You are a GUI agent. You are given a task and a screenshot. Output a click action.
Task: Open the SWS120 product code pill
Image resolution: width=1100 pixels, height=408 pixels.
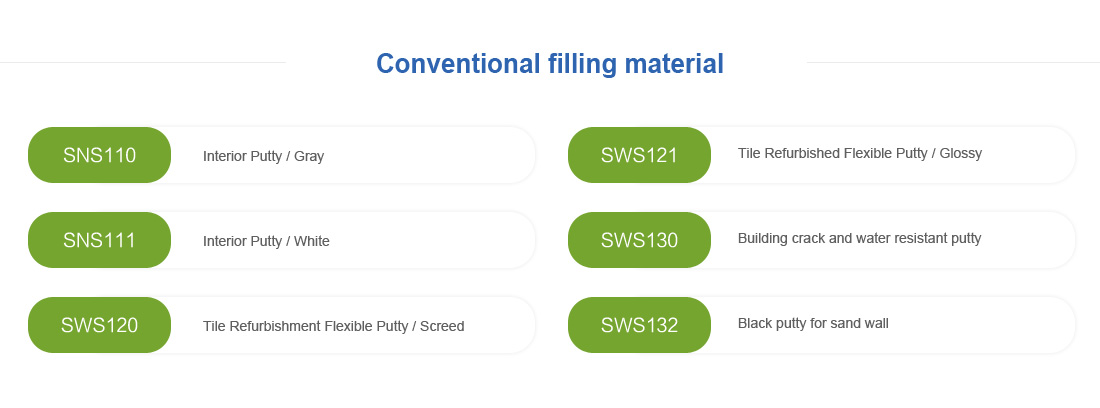[x=100, y=325]
